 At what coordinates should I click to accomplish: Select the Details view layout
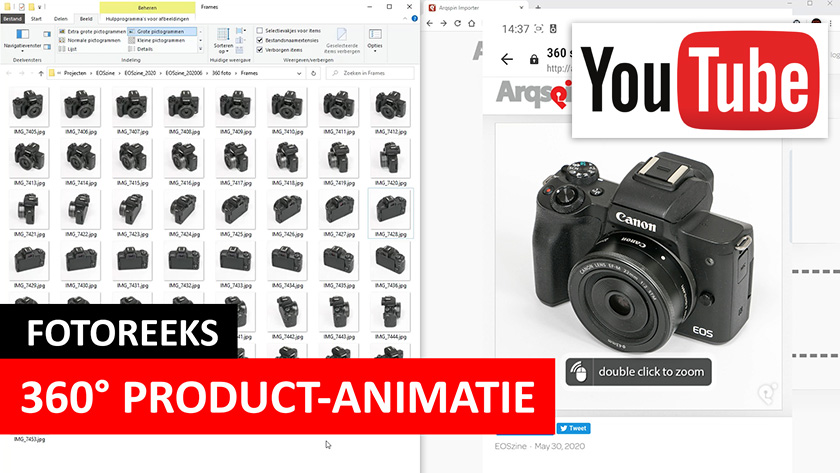coord(143,49)
